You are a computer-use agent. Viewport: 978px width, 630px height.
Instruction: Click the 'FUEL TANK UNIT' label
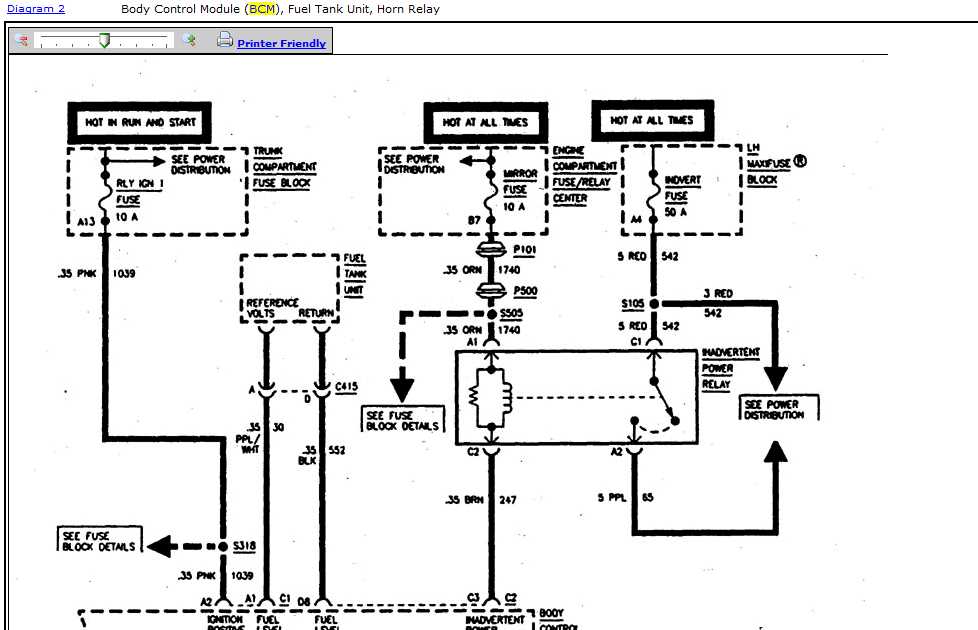pos(355,274)
